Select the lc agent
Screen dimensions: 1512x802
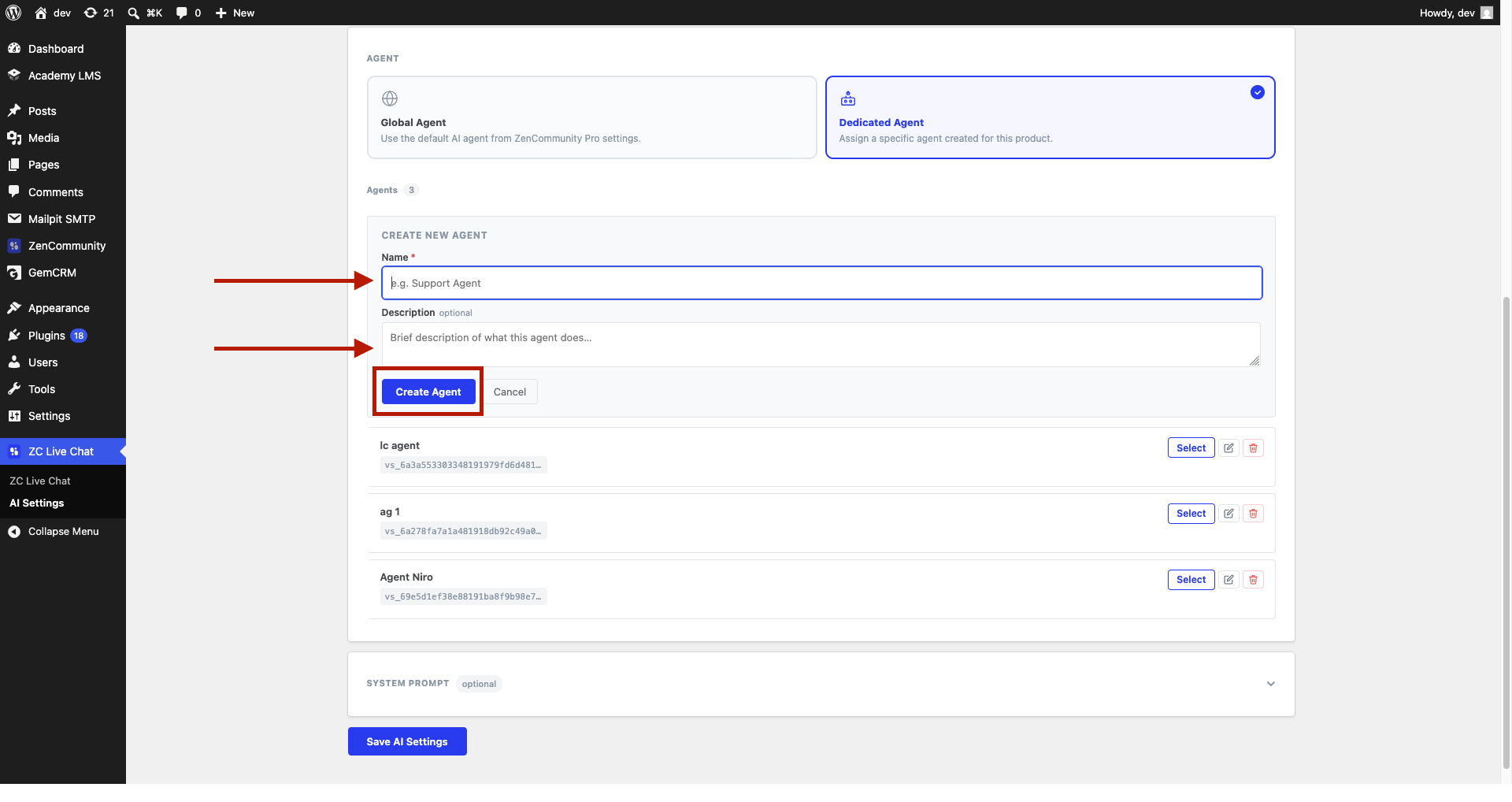1191,448
